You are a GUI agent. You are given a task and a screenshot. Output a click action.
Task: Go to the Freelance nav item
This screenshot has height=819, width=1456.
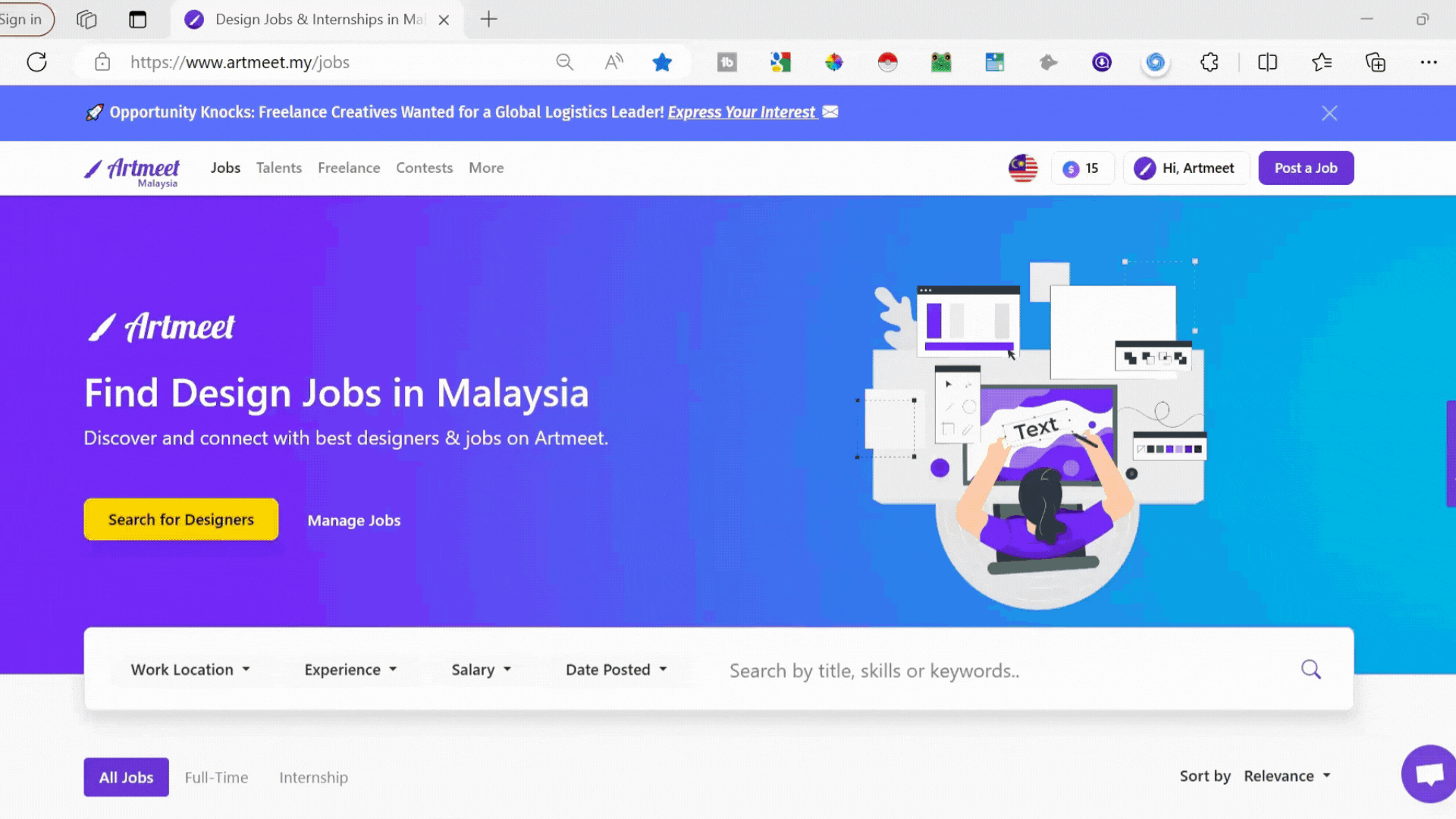pos(349,168)
